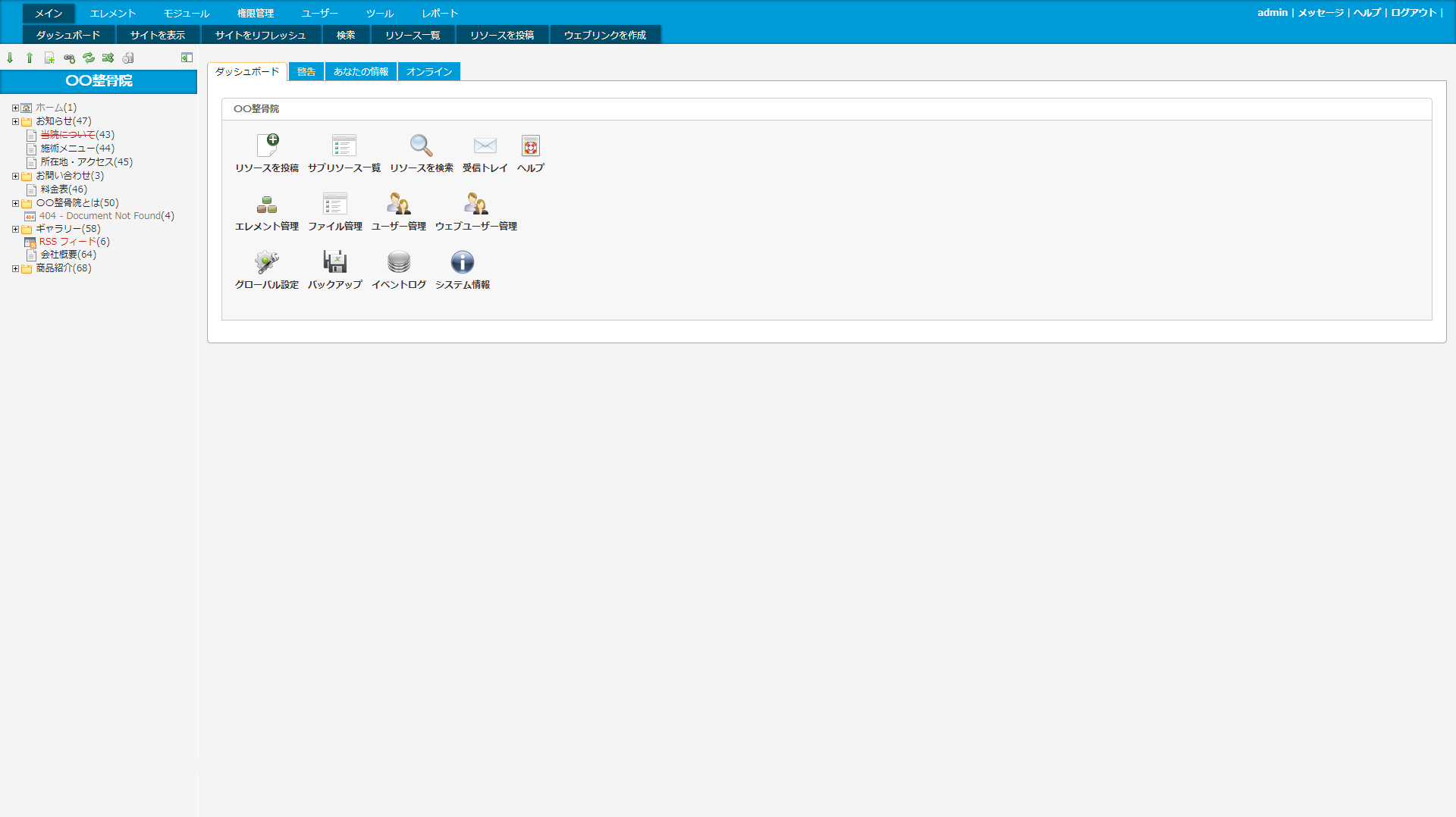The height and width of the screenshot is (817, 1456).
Task: Open the システム情報 info icon
Action: (x=462, y=262)
